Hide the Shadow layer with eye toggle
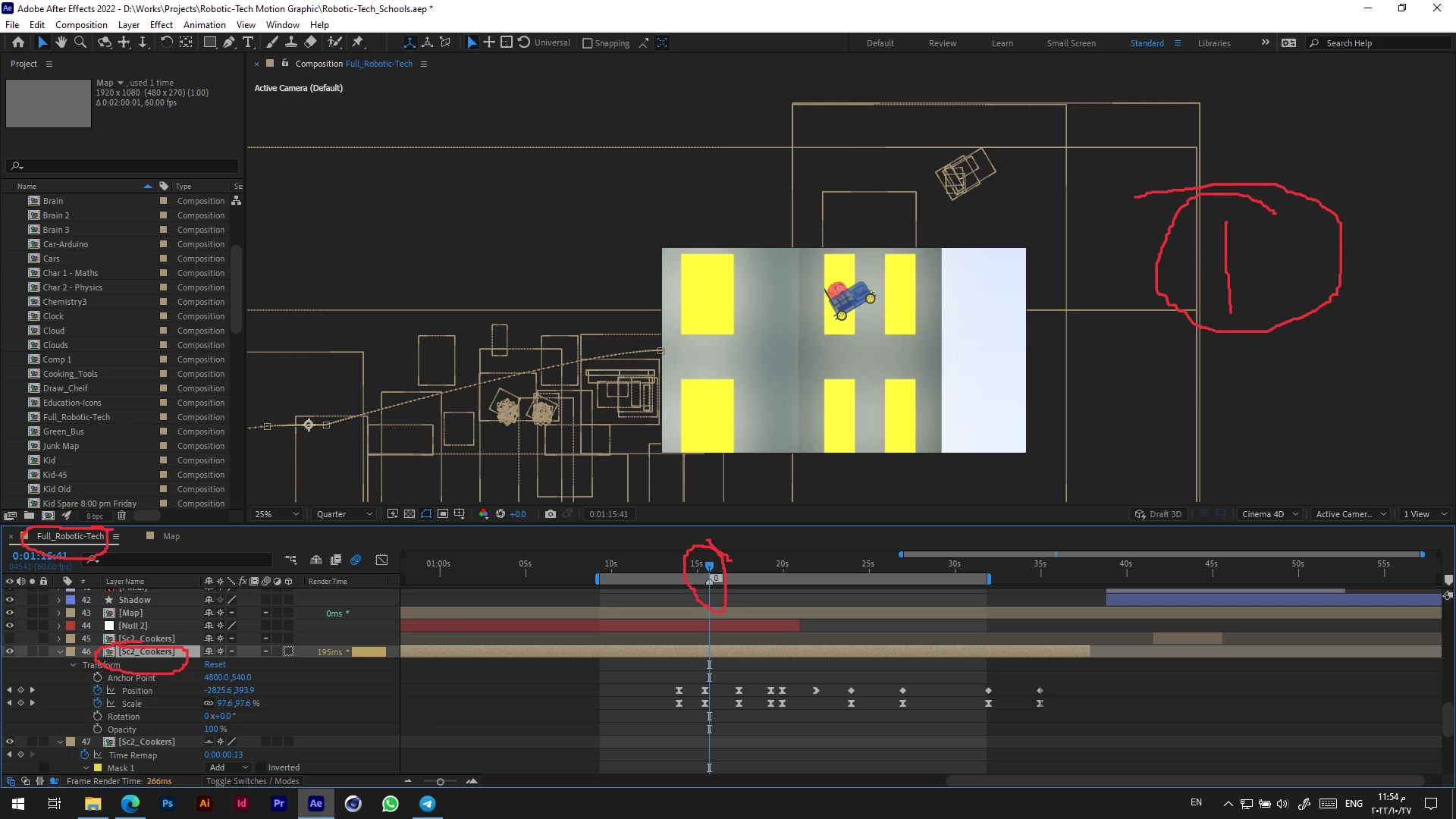Image resolution: width=1456 pixels, height=819 pixels. [x=9, y=600]
